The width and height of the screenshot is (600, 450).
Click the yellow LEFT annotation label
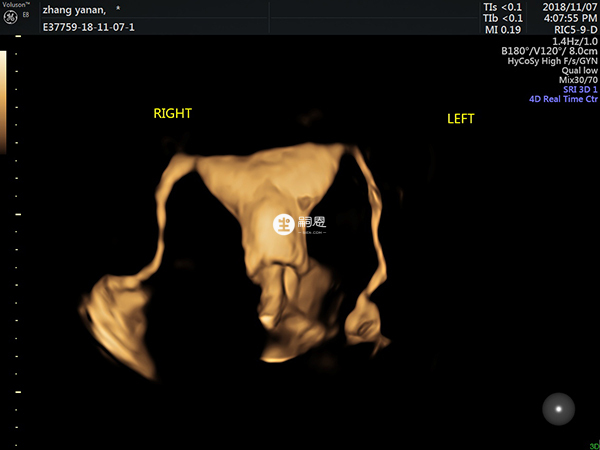tap(460, 119)
